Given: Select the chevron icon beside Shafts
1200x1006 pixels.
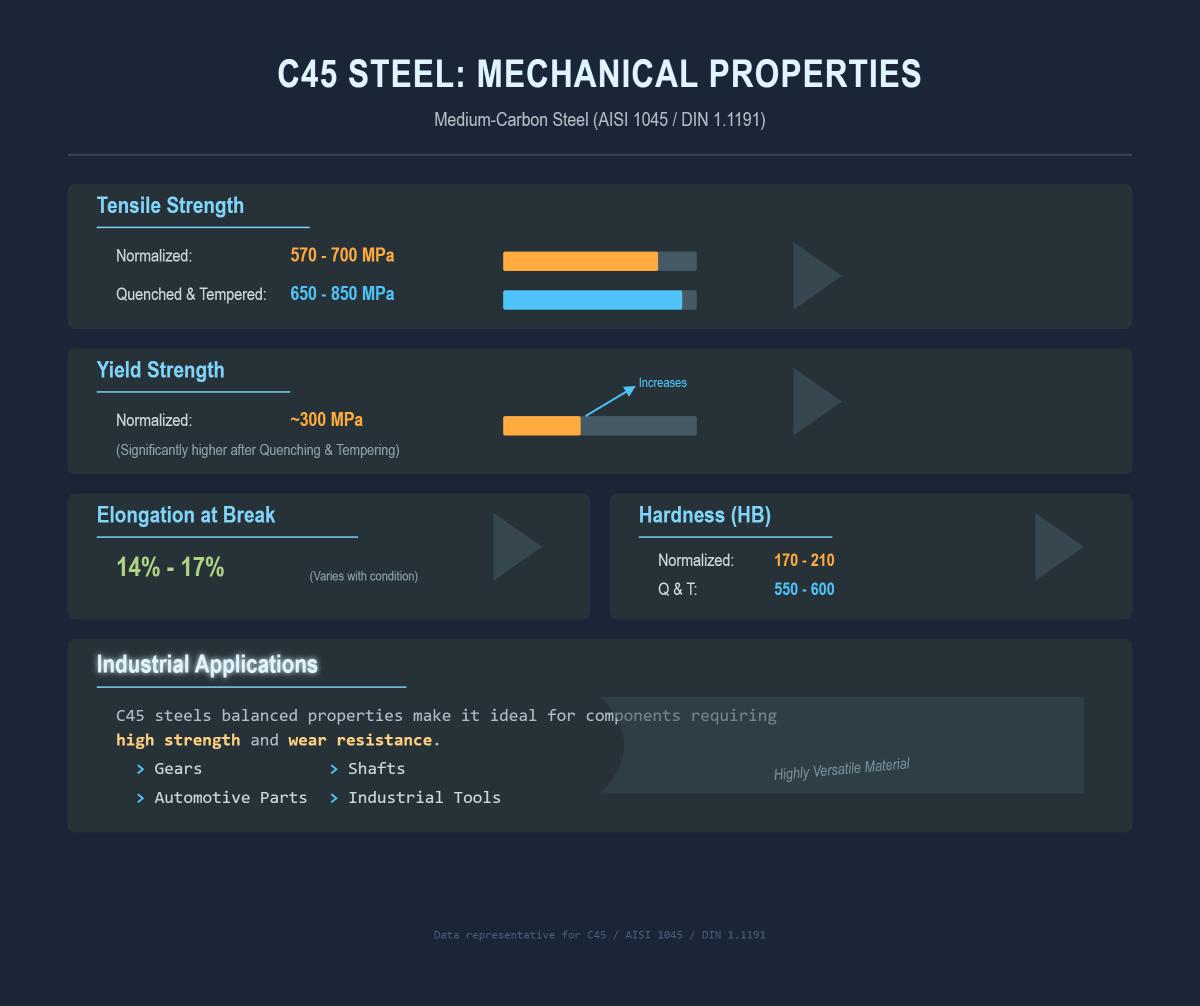Looking at the screenshot, I should click(333, 769).
